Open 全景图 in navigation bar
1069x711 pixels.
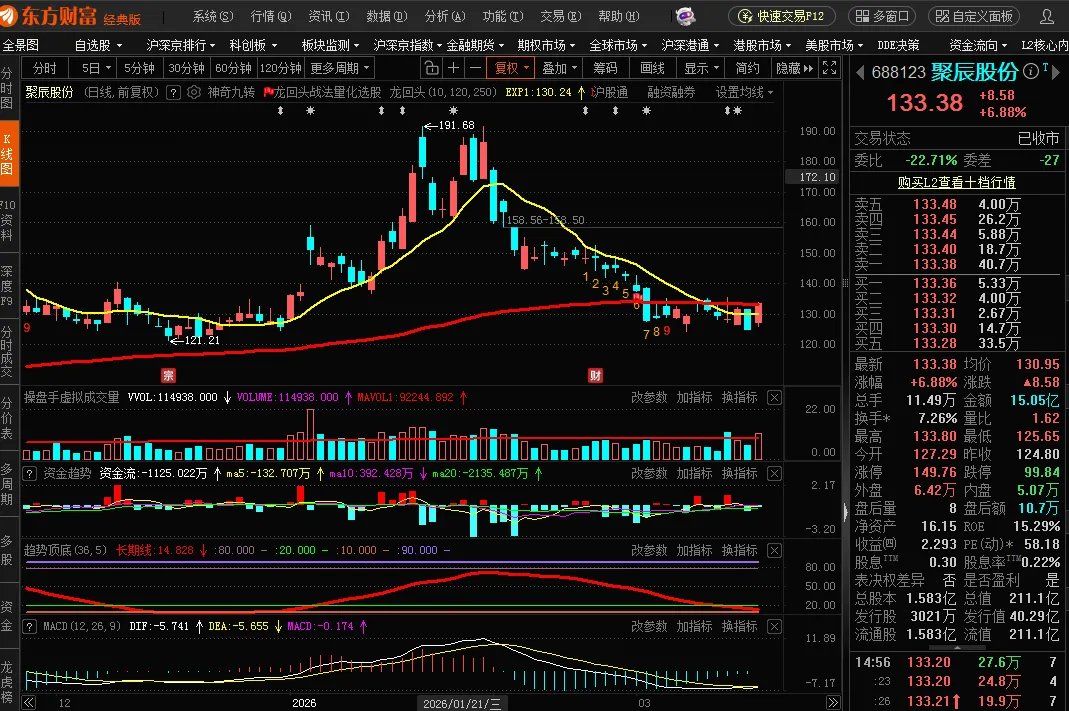(x=20, y=45)
